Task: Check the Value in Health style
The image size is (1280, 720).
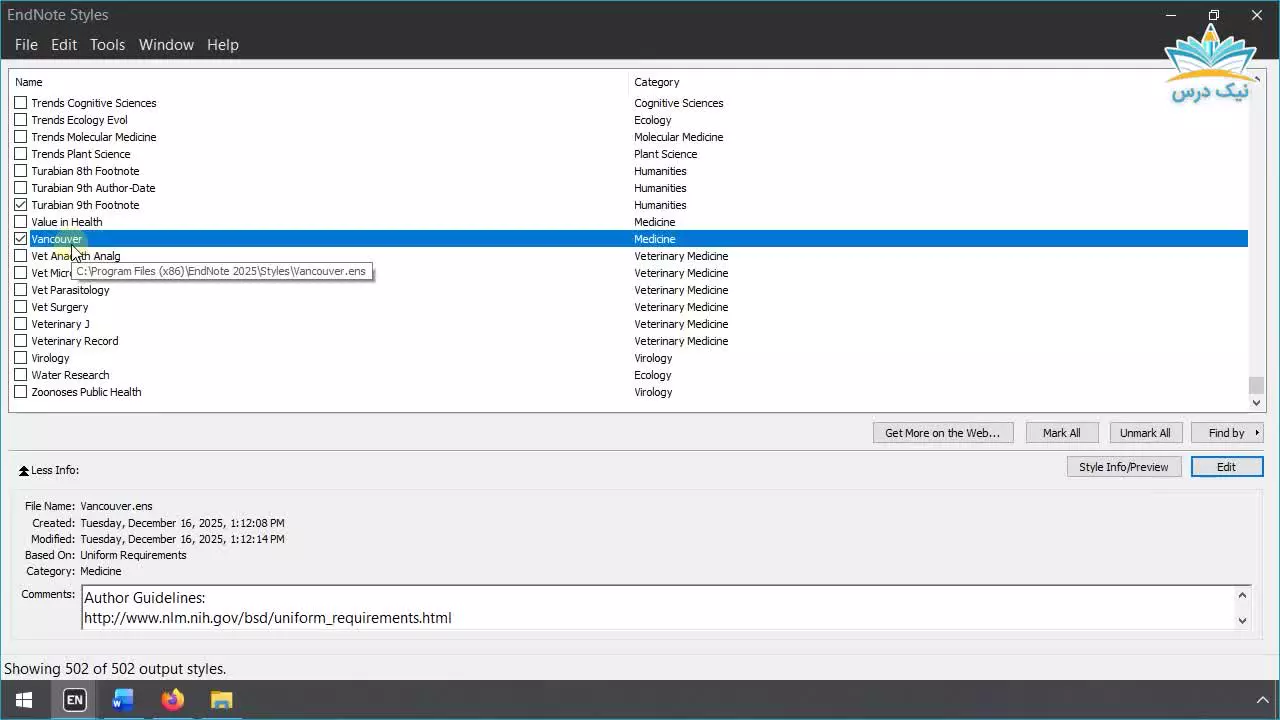Action: tap(21, 222)
